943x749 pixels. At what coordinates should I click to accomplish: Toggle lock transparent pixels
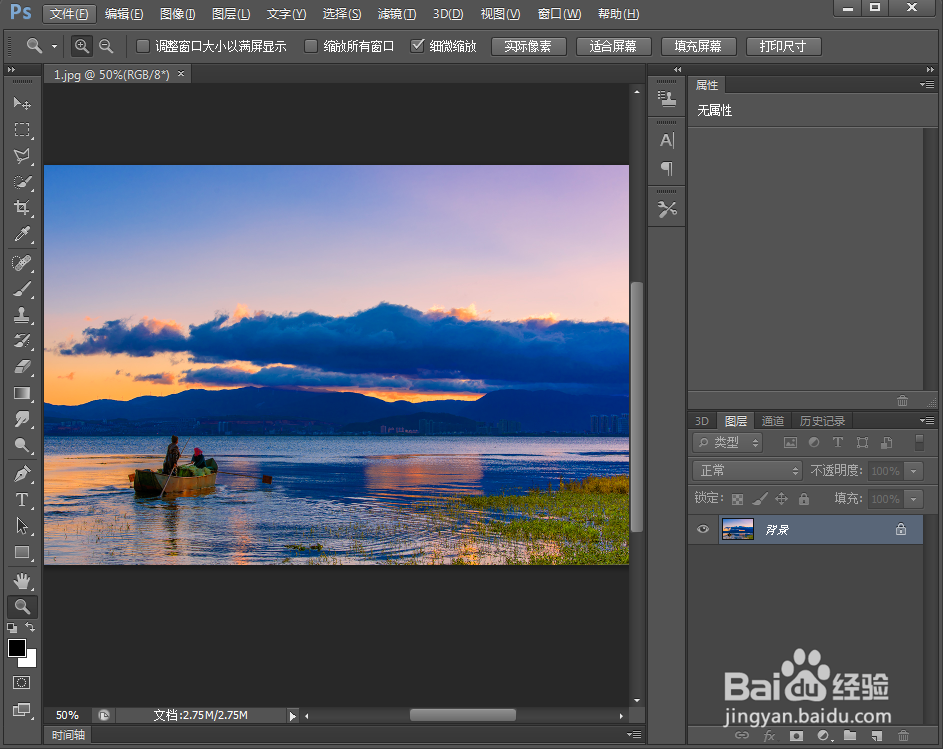pyautogui.click(x=737, y=499)
